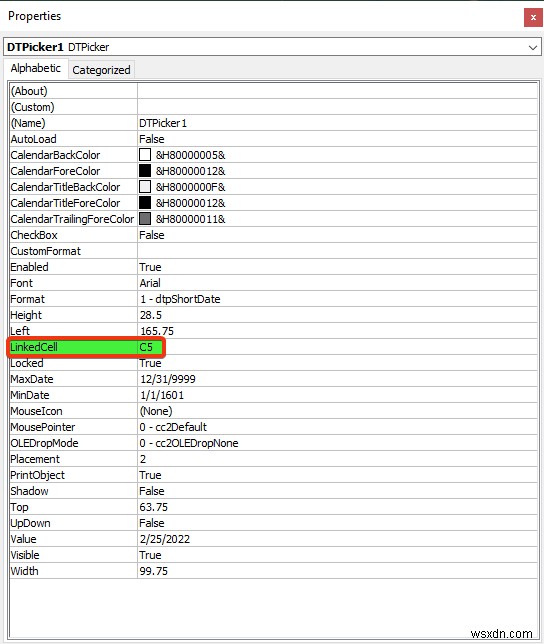Image resolution: width=544 pixels, height=644 pixels.
Task: Click the Height value 28.5
Action: pyautogui.click(x=151, y=315)
